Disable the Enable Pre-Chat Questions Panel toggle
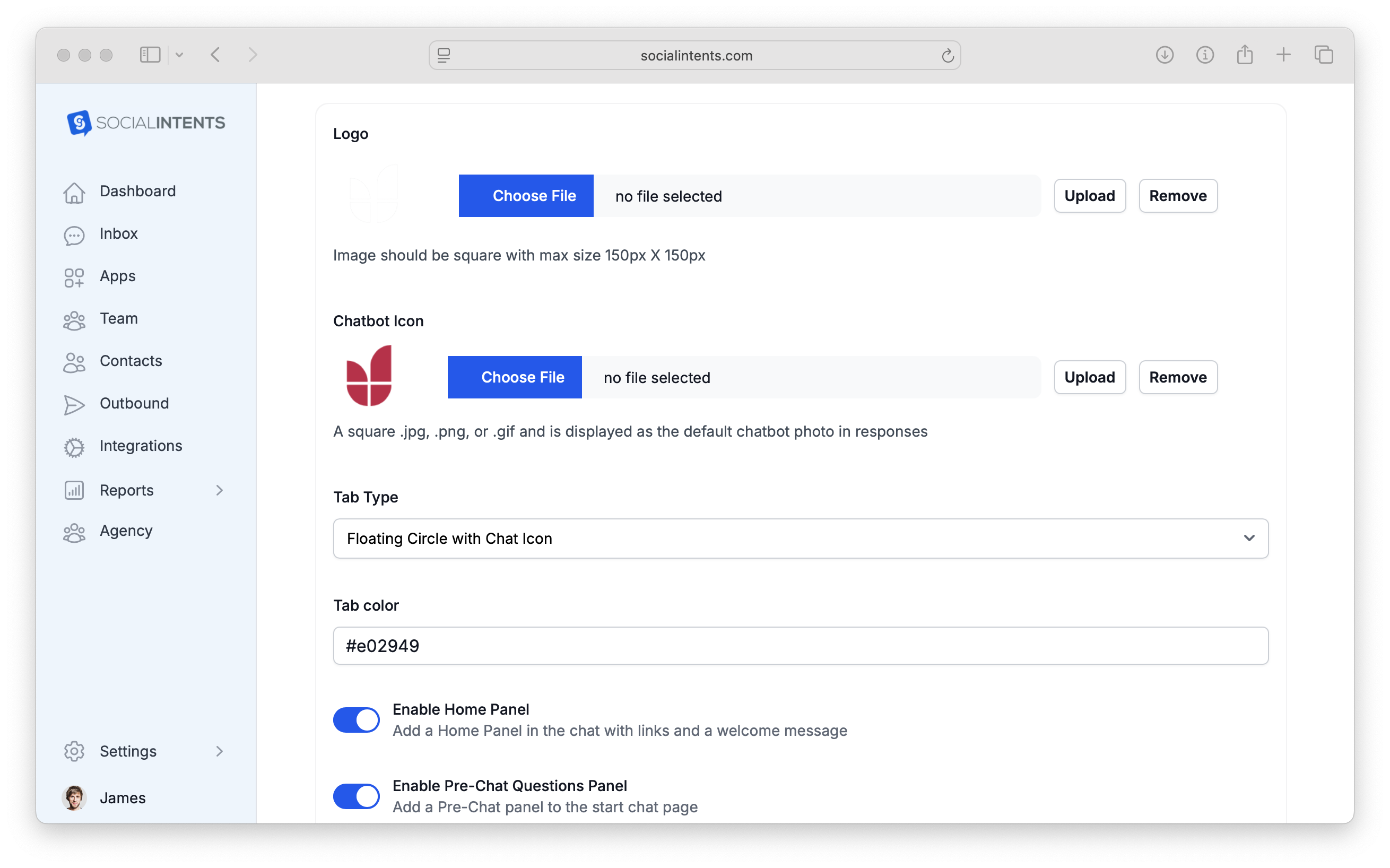The height and width of the screenshot is (868, 1390). click(x=356, y=796)
